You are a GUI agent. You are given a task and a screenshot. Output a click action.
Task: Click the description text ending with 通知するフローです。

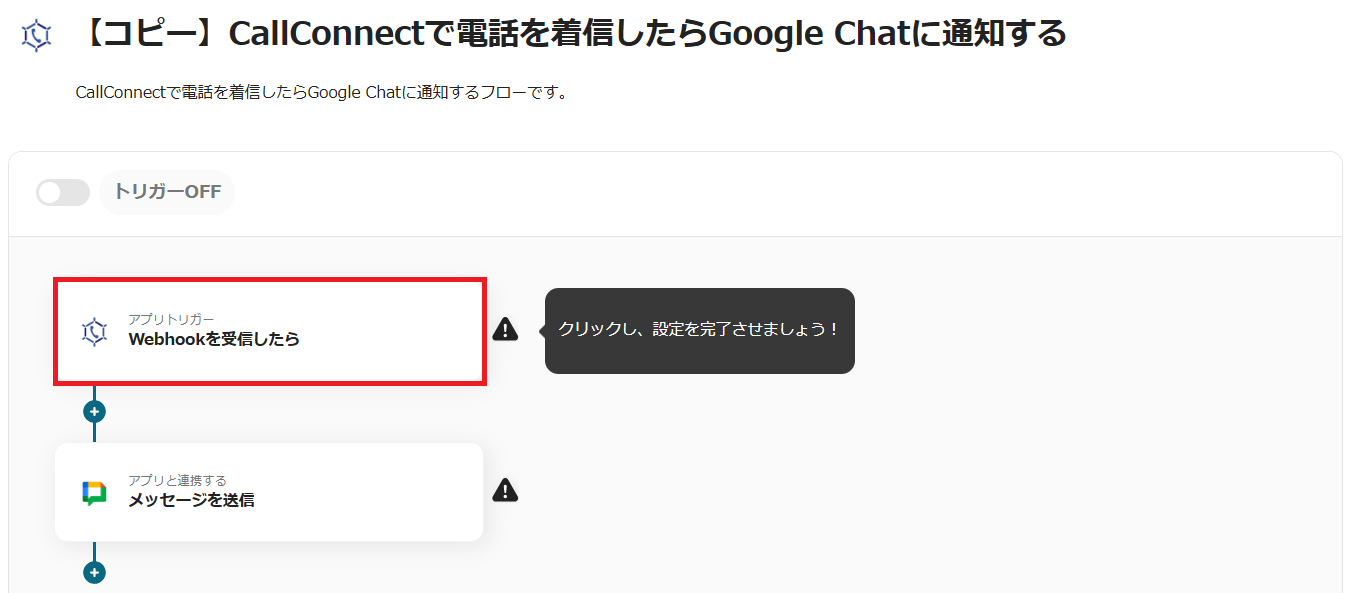322,92
